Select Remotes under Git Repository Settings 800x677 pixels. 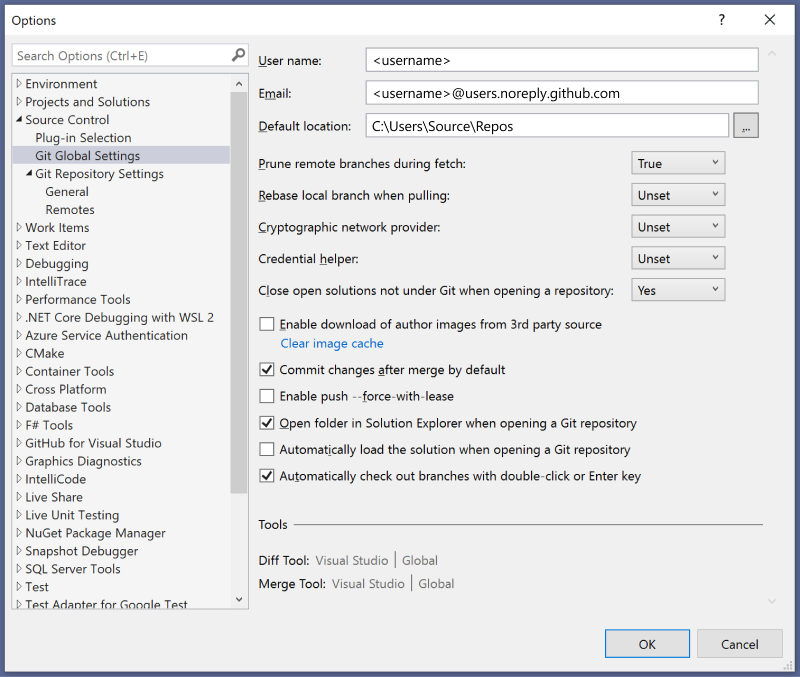click(x=71, y=209)
